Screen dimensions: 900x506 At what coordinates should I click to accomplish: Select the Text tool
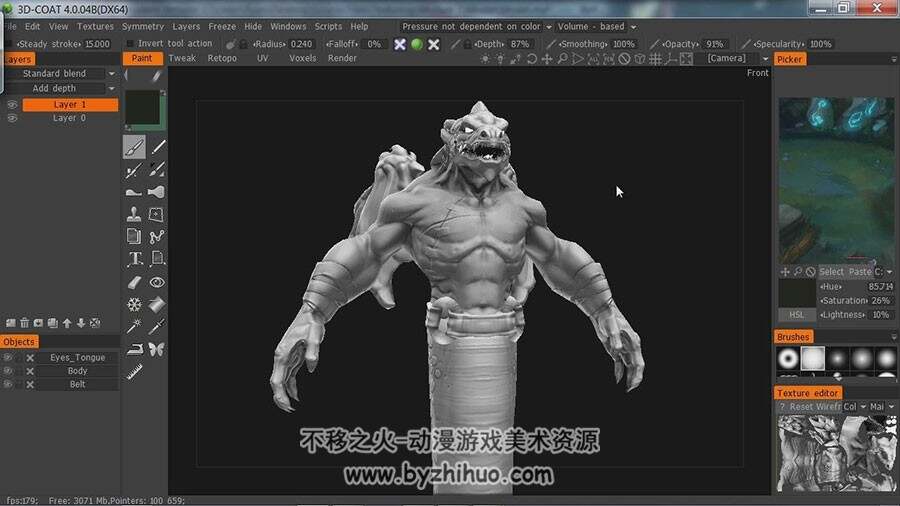(134, 259)
